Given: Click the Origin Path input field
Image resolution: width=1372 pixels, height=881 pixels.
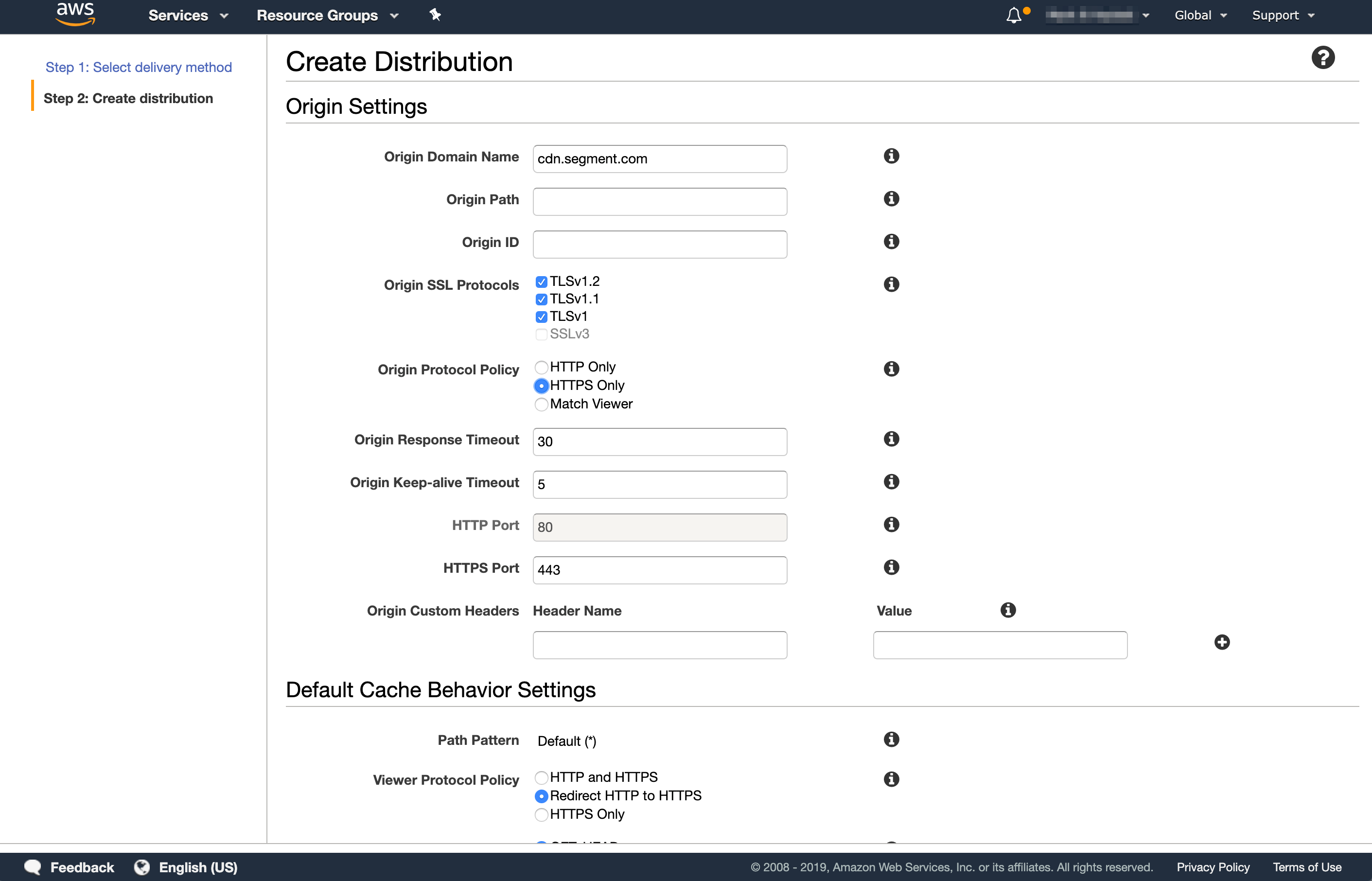Looking at the screenshot, I should (x=659, y=202).
